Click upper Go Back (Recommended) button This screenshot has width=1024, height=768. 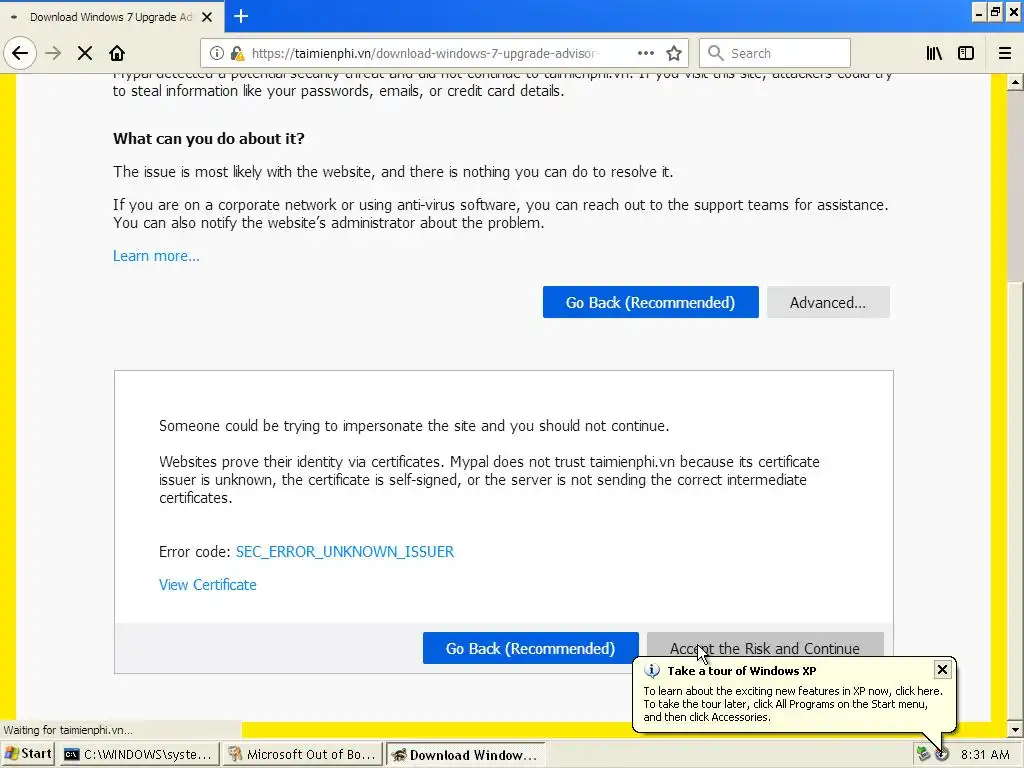click(650, 302)
